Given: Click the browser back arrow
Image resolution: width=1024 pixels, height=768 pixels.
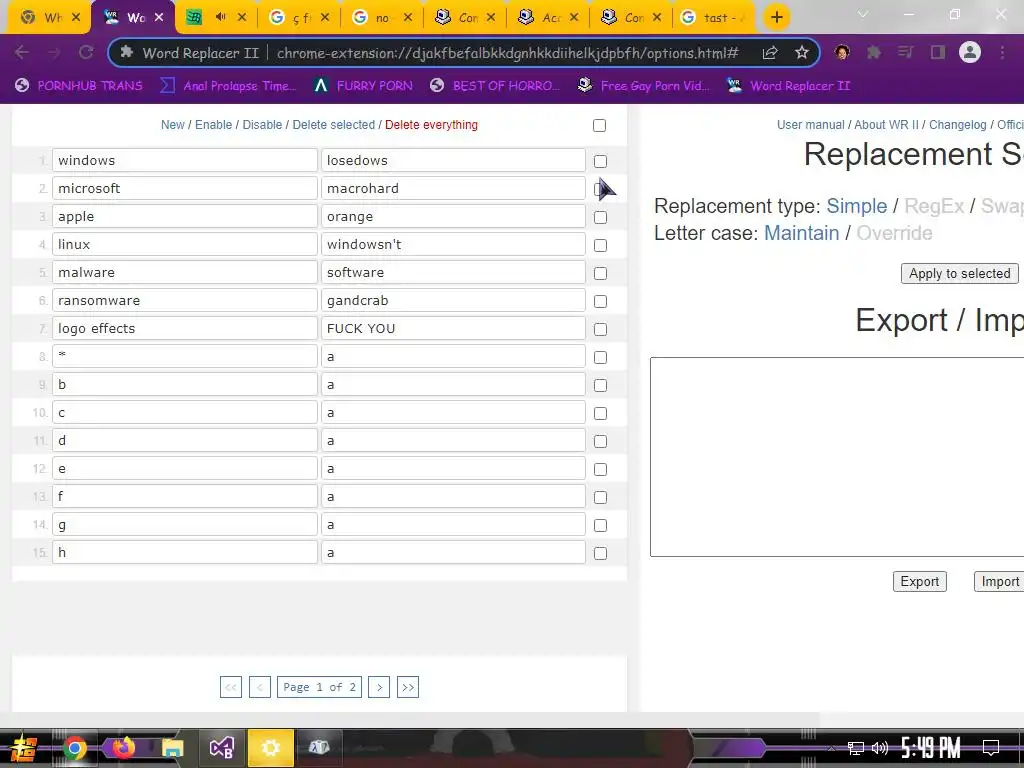Looking at the screenshot, I should [x=22, y=52].
